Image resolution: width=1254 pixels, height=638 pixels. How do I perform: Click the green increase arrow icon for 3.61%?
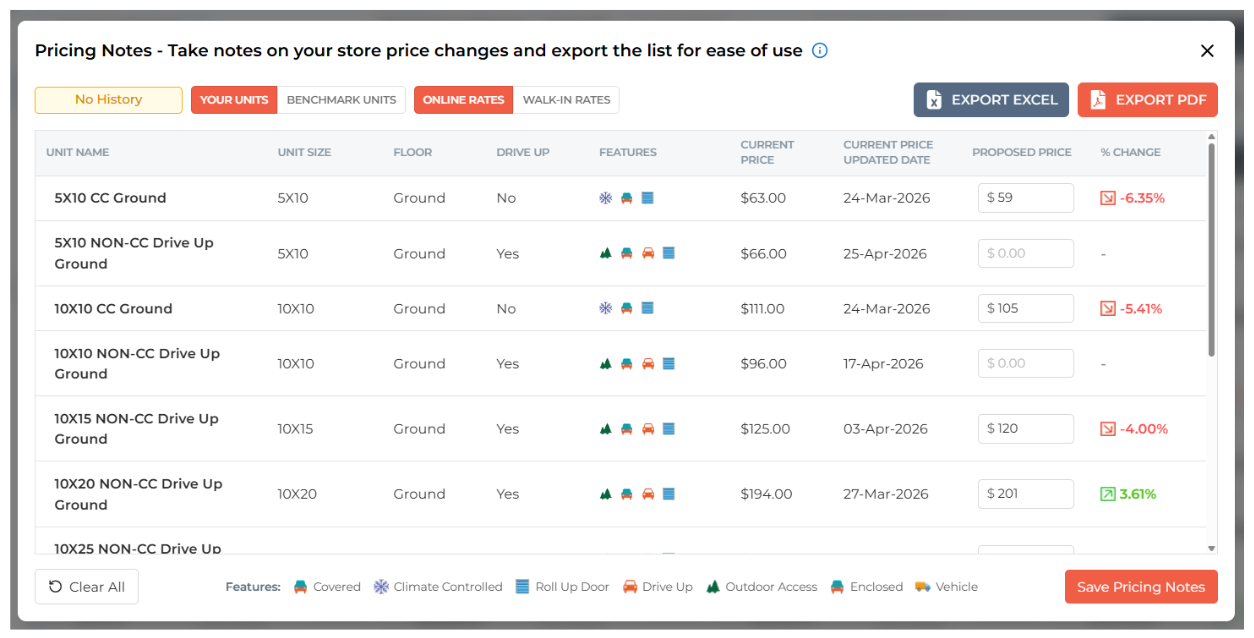(1107, 494)
